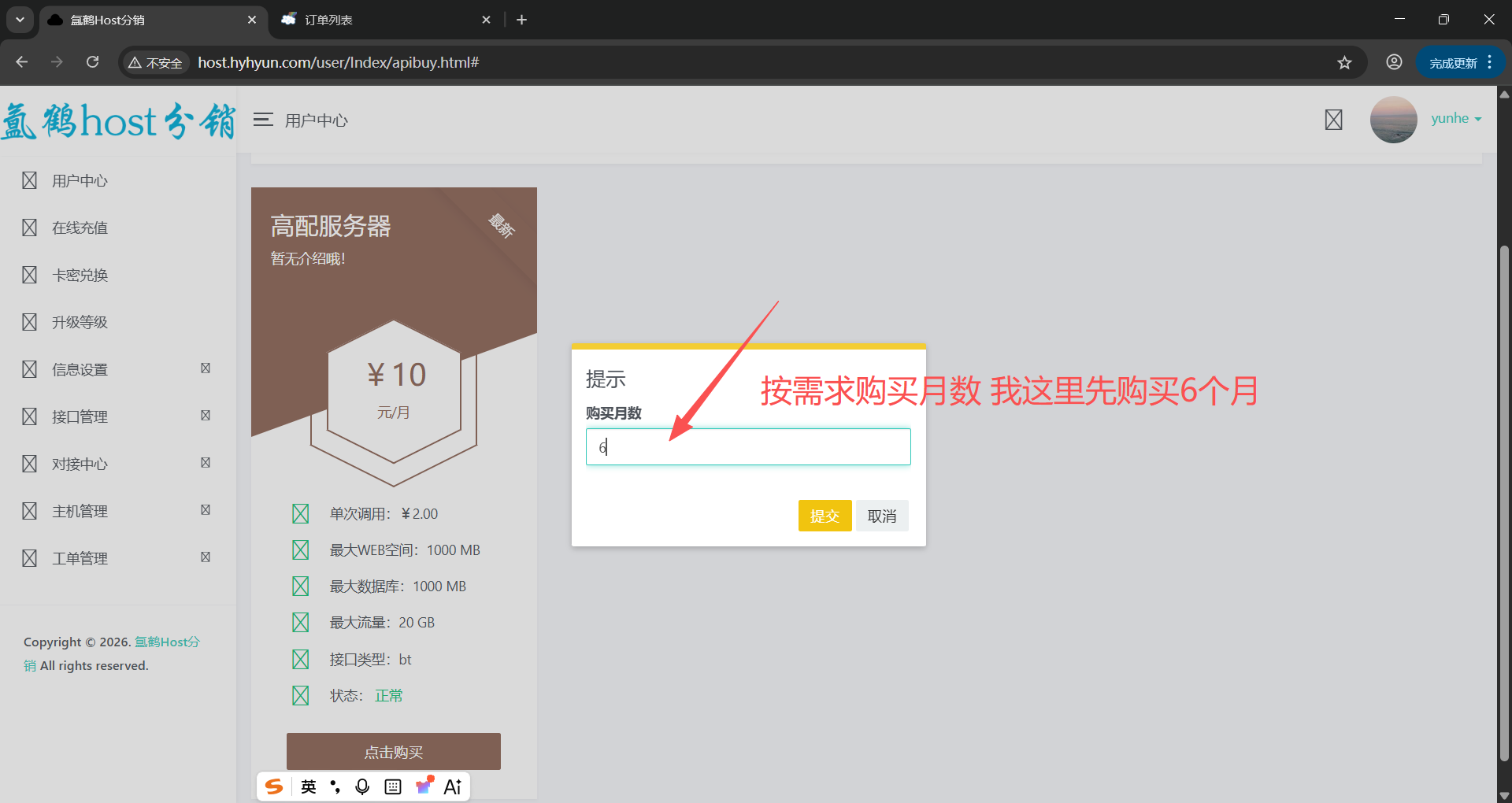The width and height of the screenshot is (1512, 803).
Task: Click the IME AI assistant icon
Action: (x=453, y=786)
